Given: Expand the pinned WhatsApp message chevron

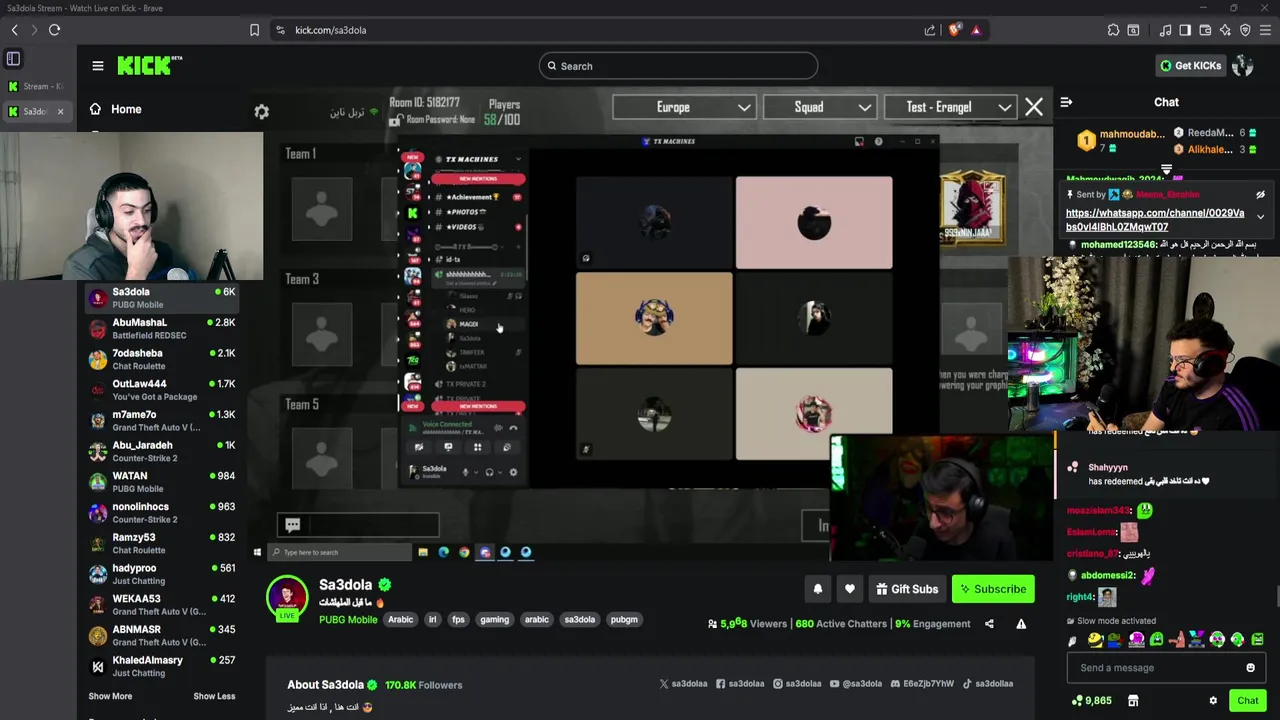Looking at the screenshot, I should coord(1260,216).
